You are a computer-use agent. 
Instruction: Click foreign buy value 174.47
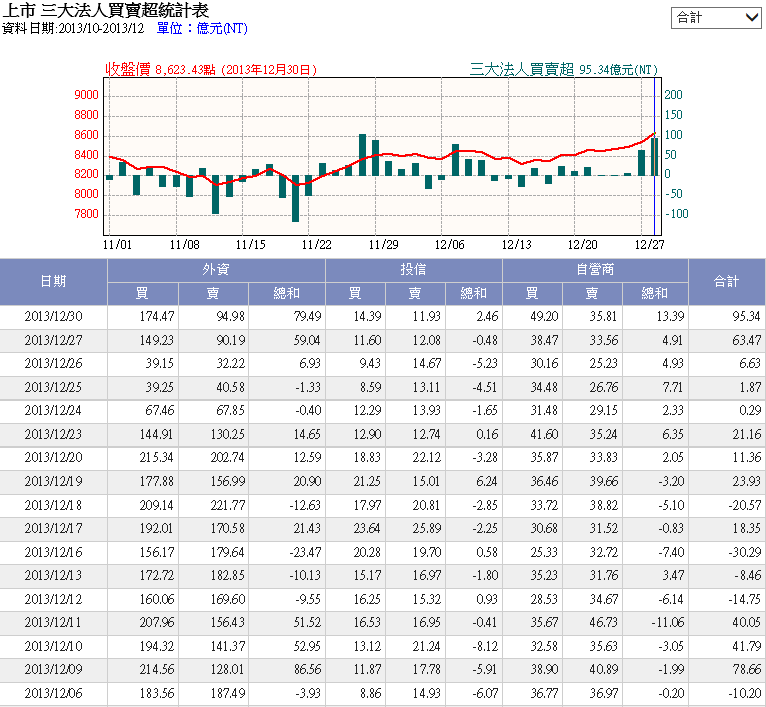157,317
